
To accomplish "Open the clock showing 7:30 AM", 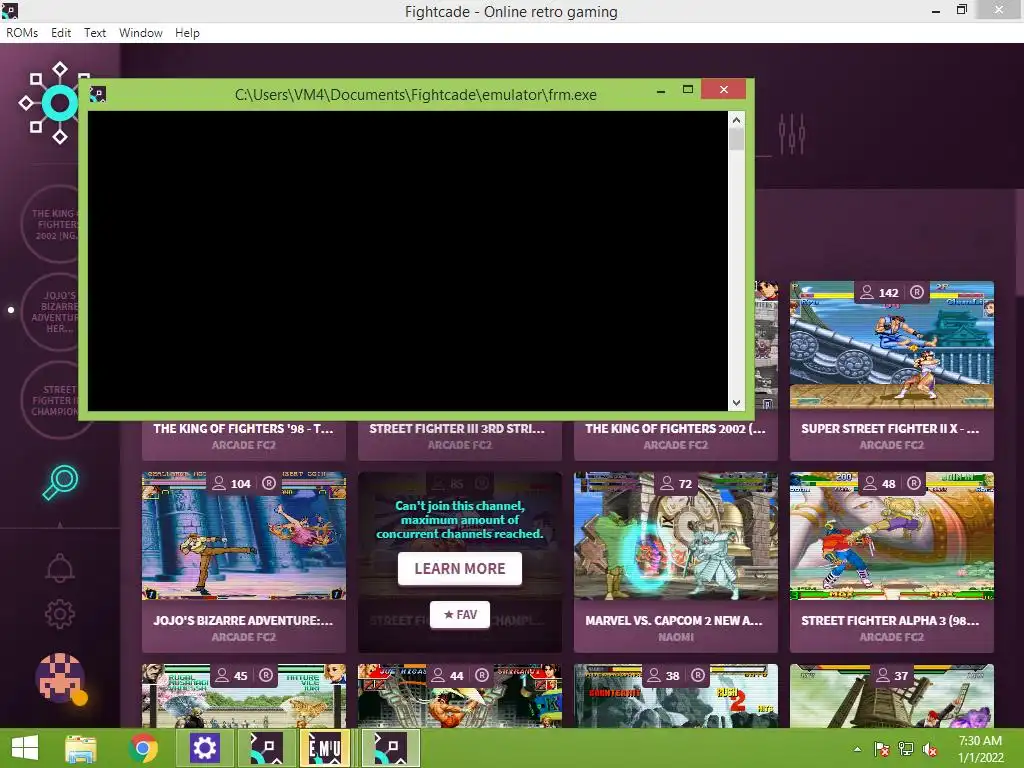I will tap(980, 749).
